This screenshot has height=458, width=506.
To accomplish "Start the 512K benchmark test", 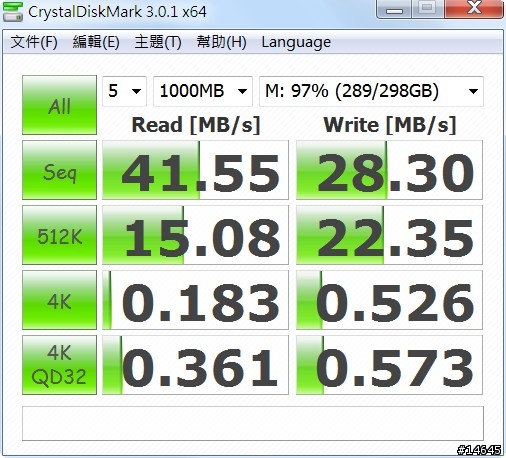I will tap(59, 235).
